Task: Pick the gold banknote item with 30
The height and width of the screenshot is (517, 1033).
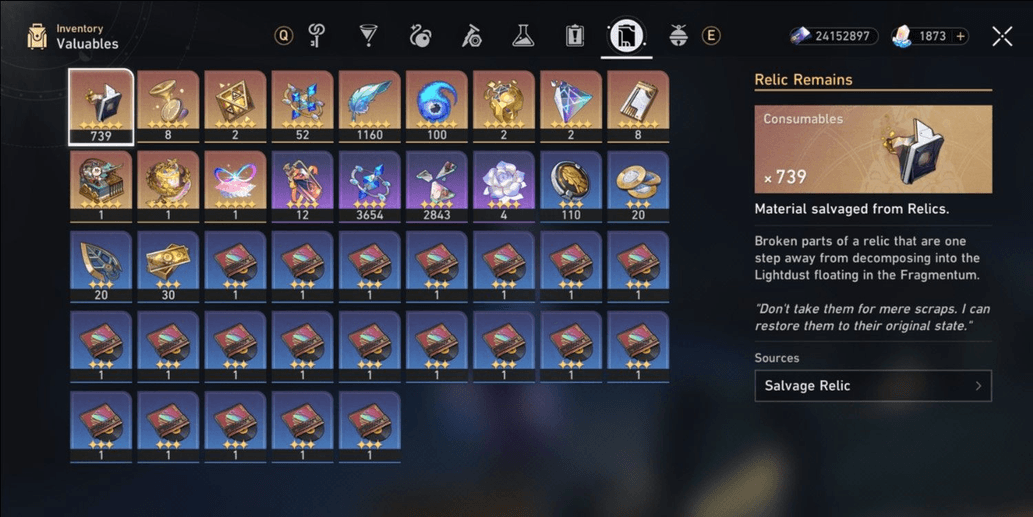Action: tap(168, 267)
